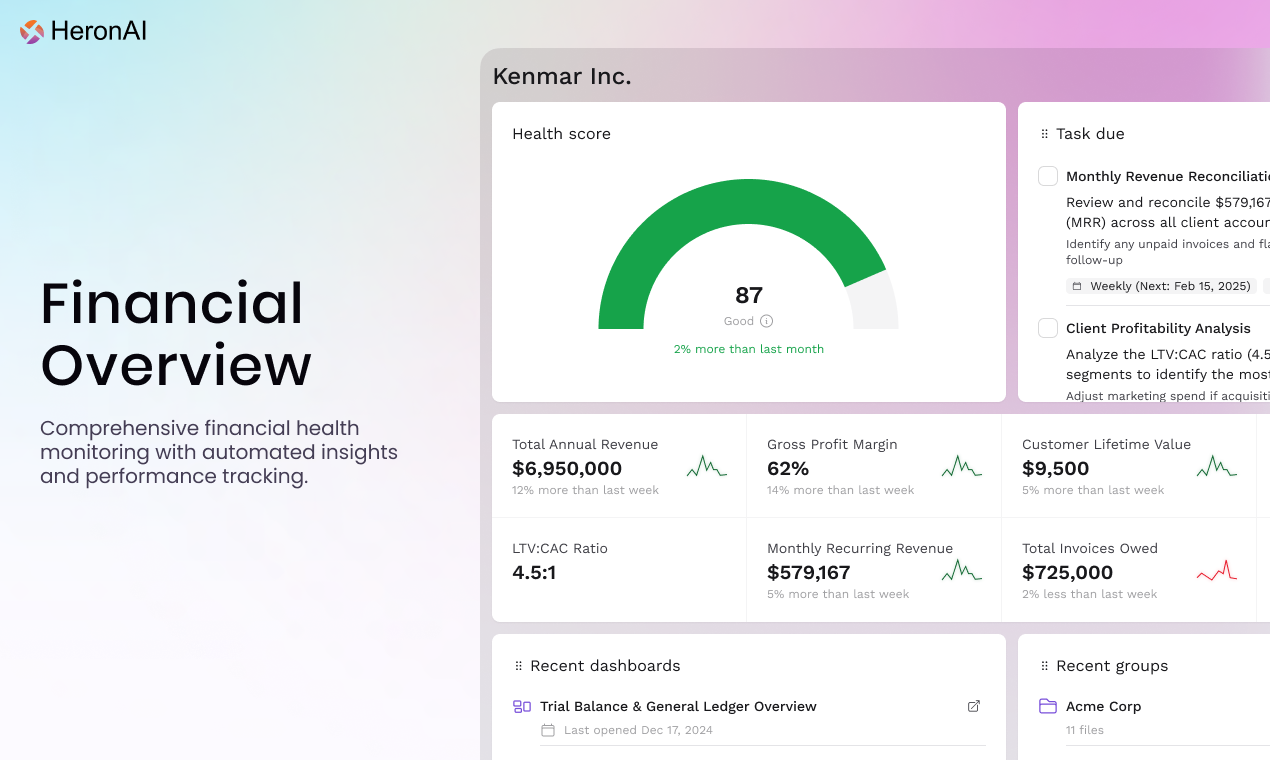The height and width of the screenshot is (760, 1270).
Task: Click the LTV:CAC Ratio label
Action: 560,548
